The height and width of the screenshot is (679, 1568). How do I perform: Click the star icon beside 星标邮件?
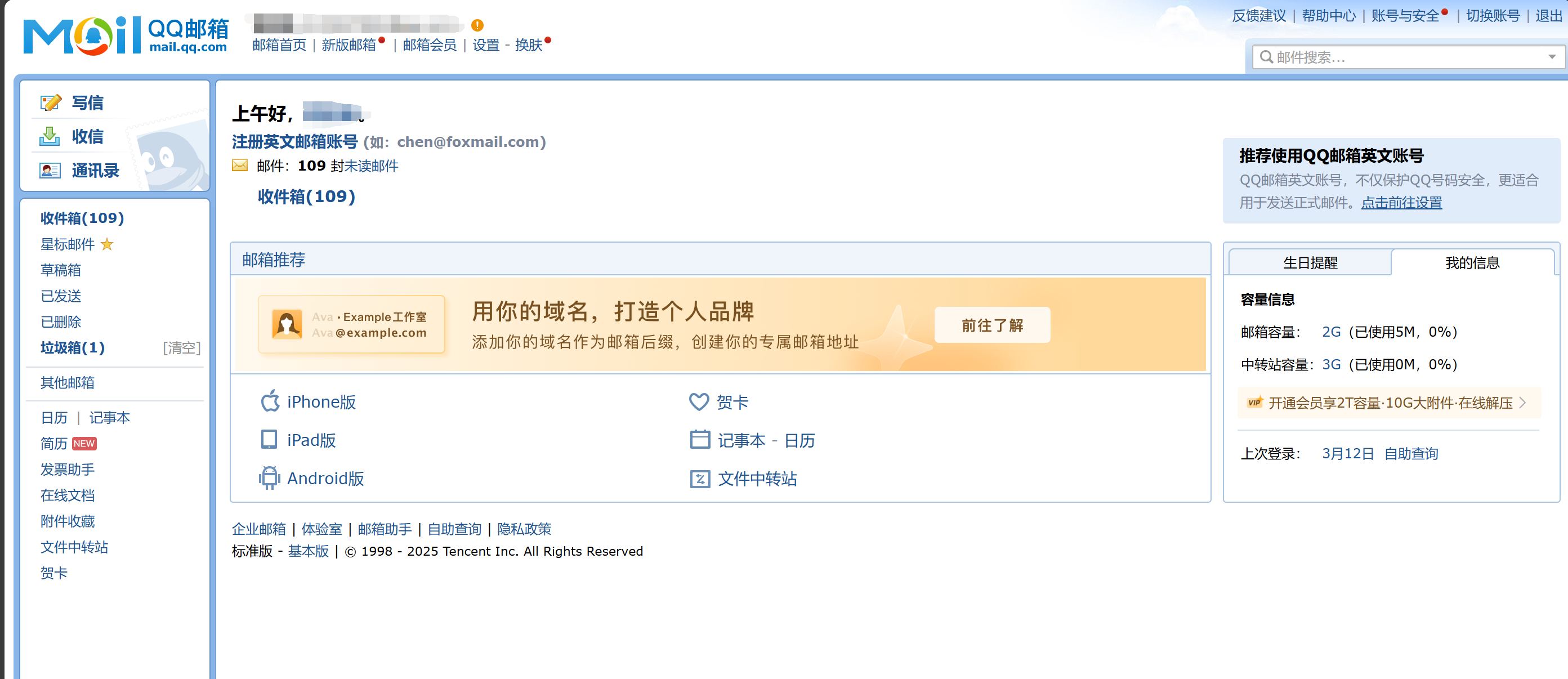click(x=107, y=244)
